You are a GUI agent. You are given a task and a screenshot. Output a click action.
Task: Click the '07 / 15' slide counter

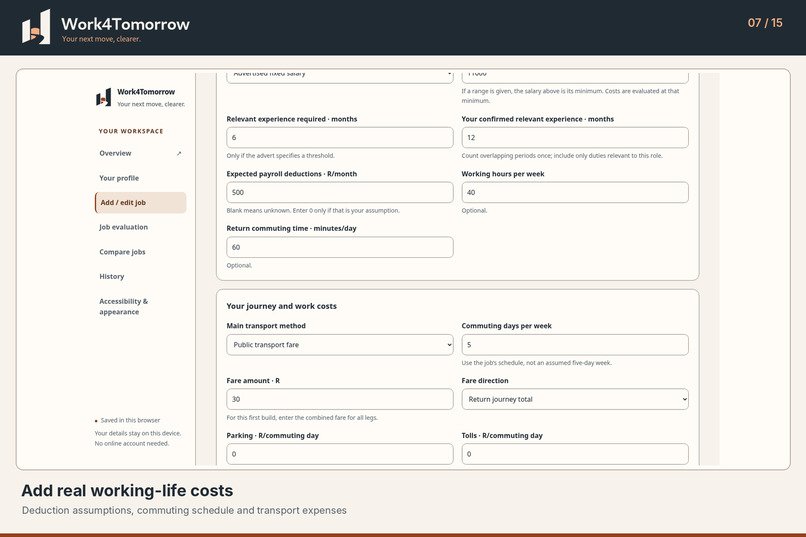(765, 23)
